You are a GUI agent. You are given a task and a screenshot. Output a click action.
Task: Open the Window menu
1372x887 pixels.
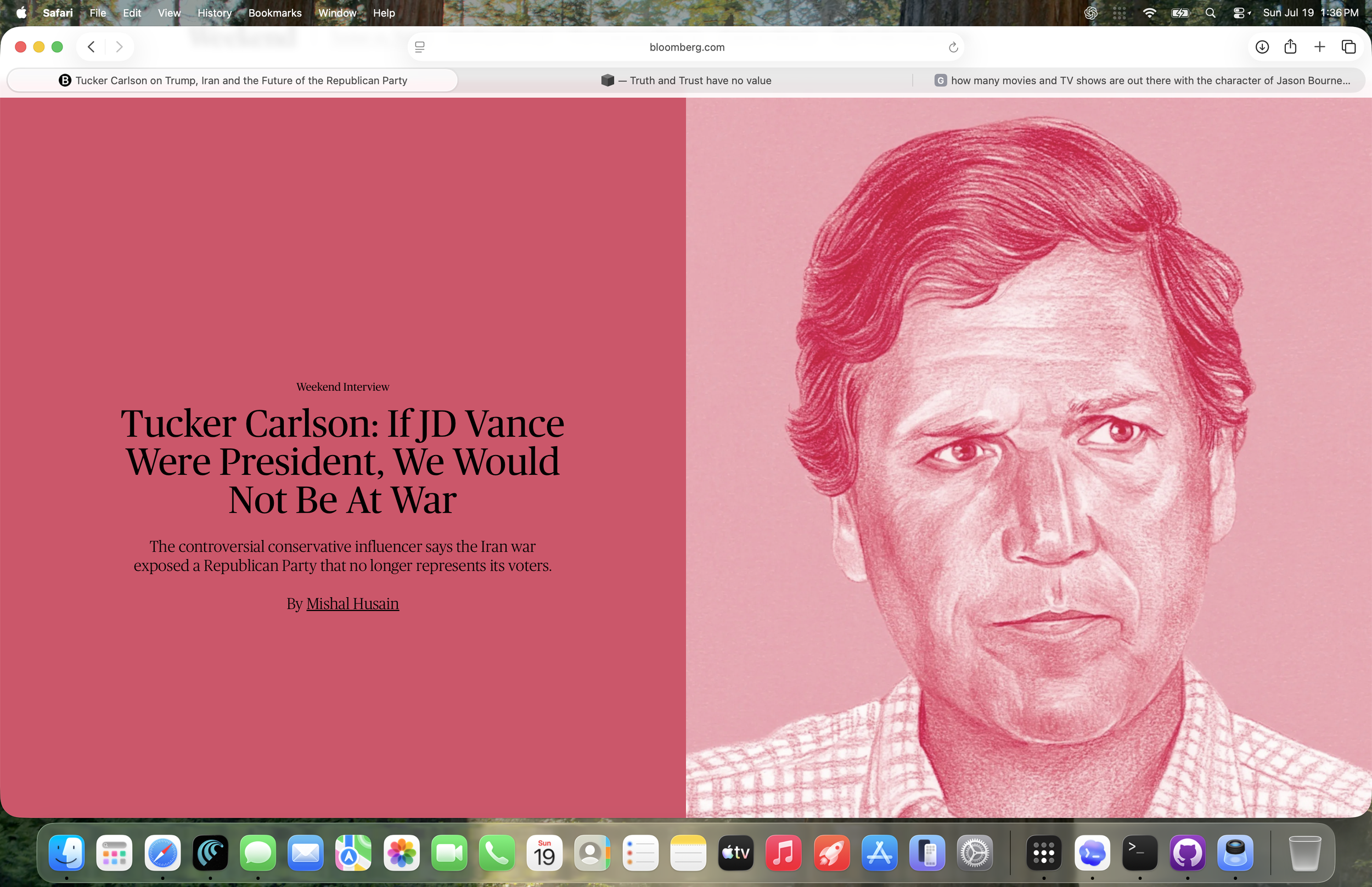[338, 13]
